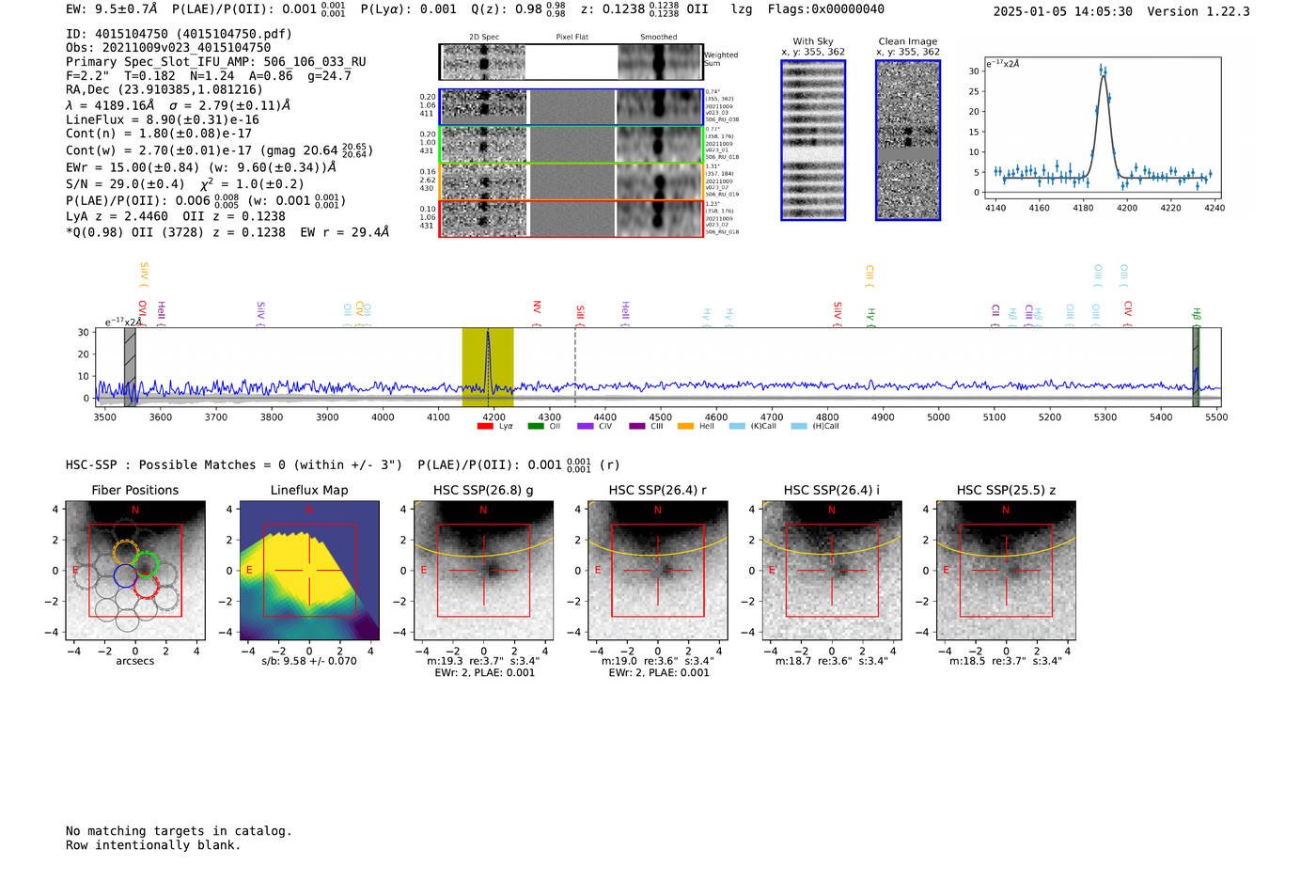1316x896 pixels.
Task: Click the CIII legend swatch
Action: [x=637, y=426]
